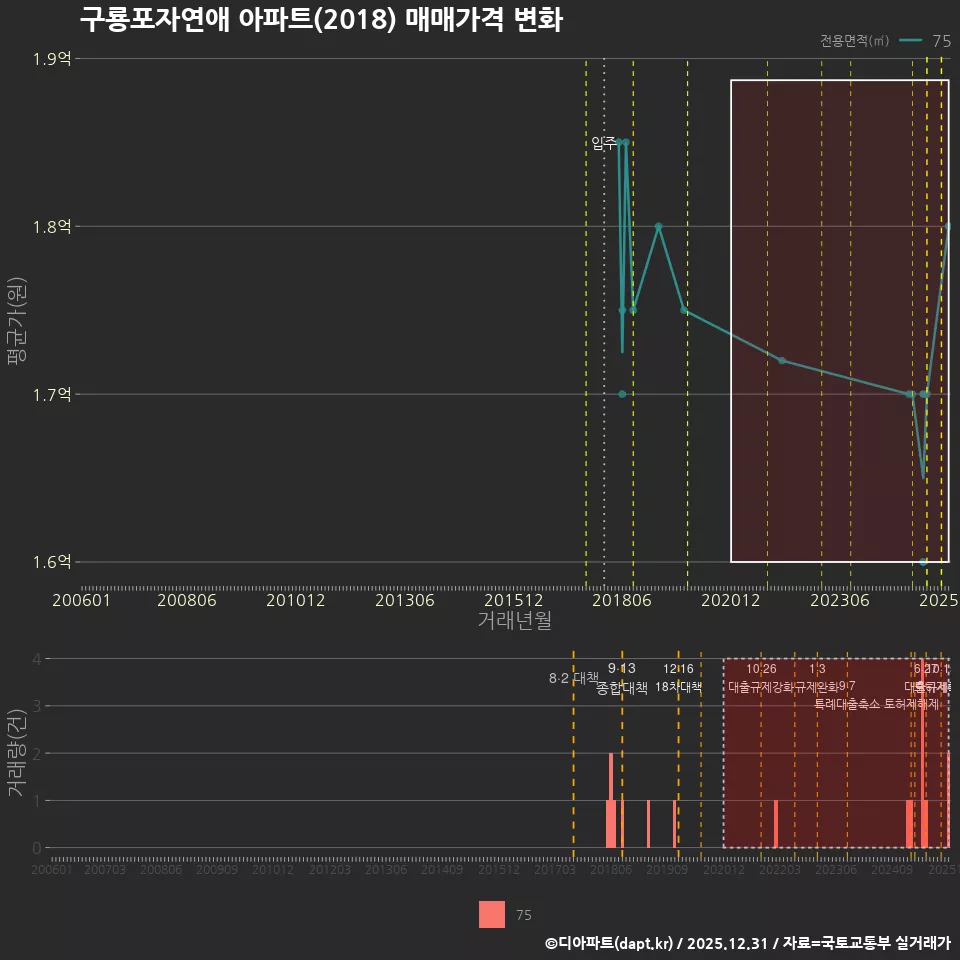This screenshot has height=960, width=960.
Task: Click the '4' label on volume axis
Action: point(37,659)
